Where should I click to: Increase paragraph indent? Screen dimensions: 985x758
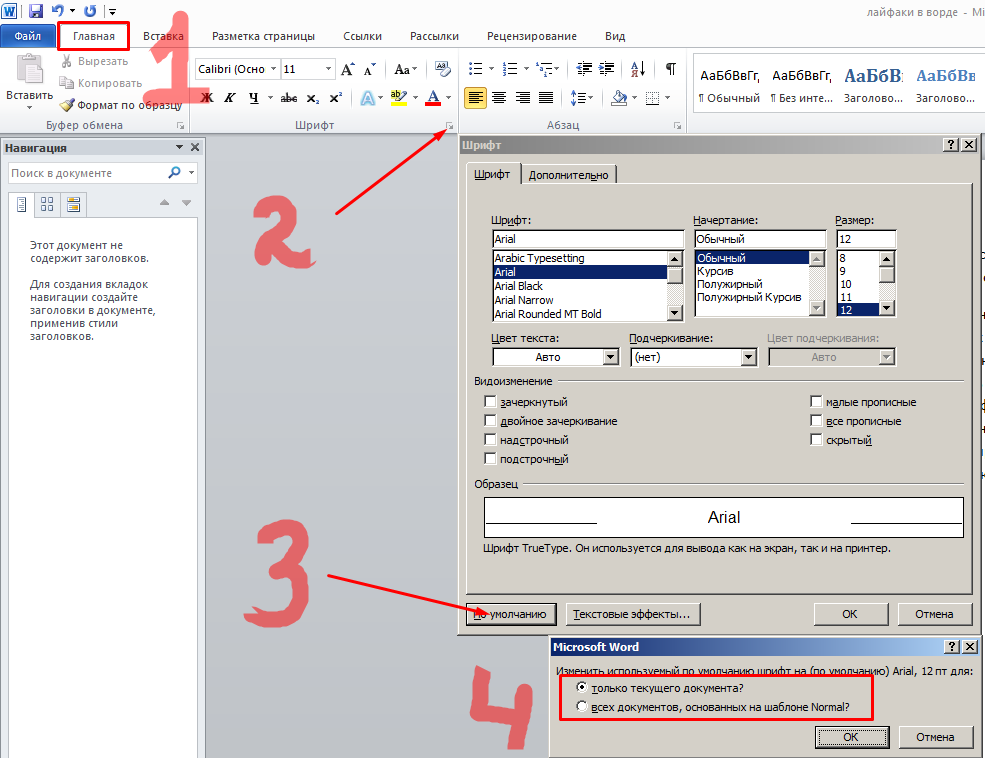coord(606,68)
